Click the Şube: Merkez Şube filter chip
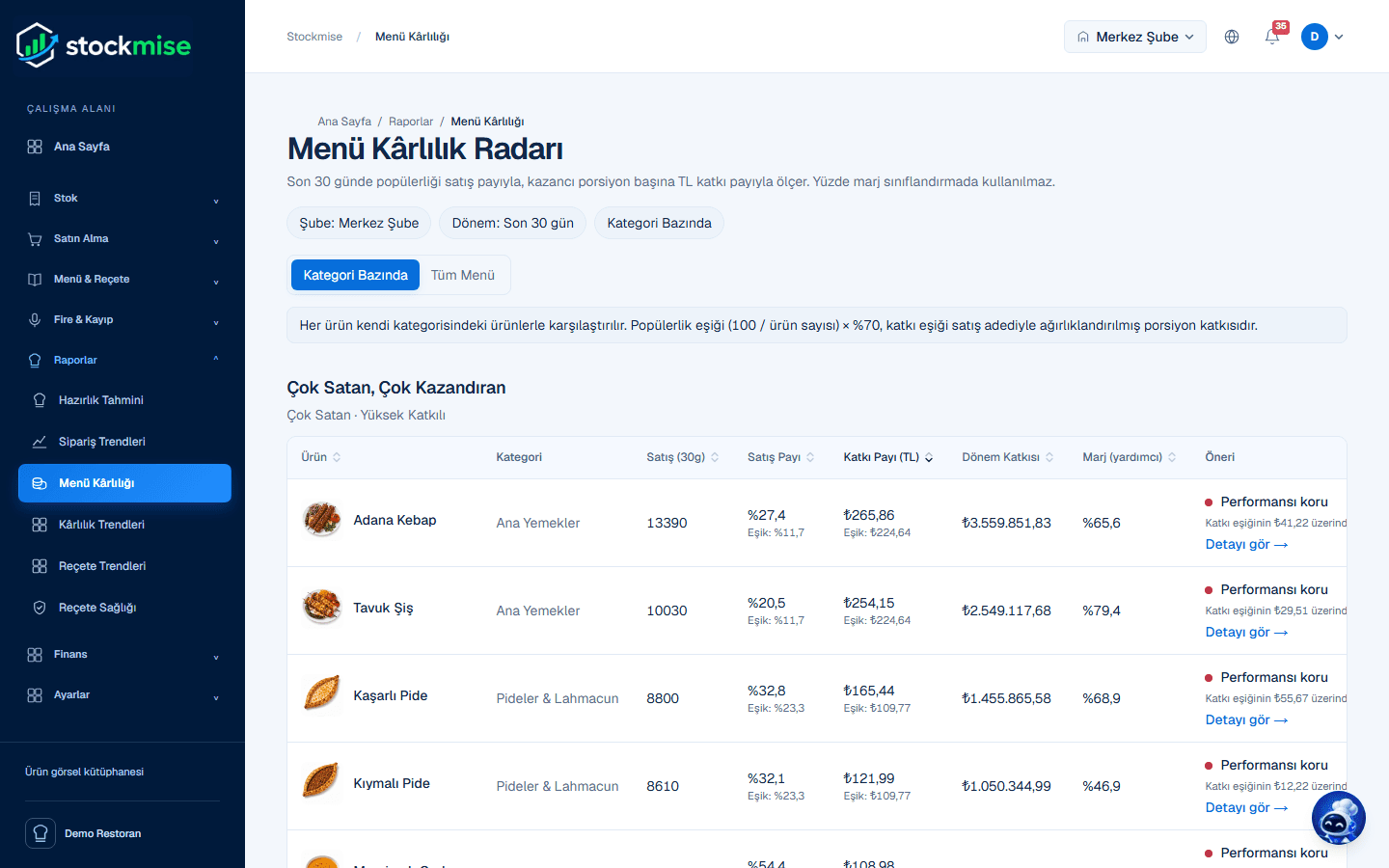The height and width of the screenshot is (868, 1389). coord(359,223)
